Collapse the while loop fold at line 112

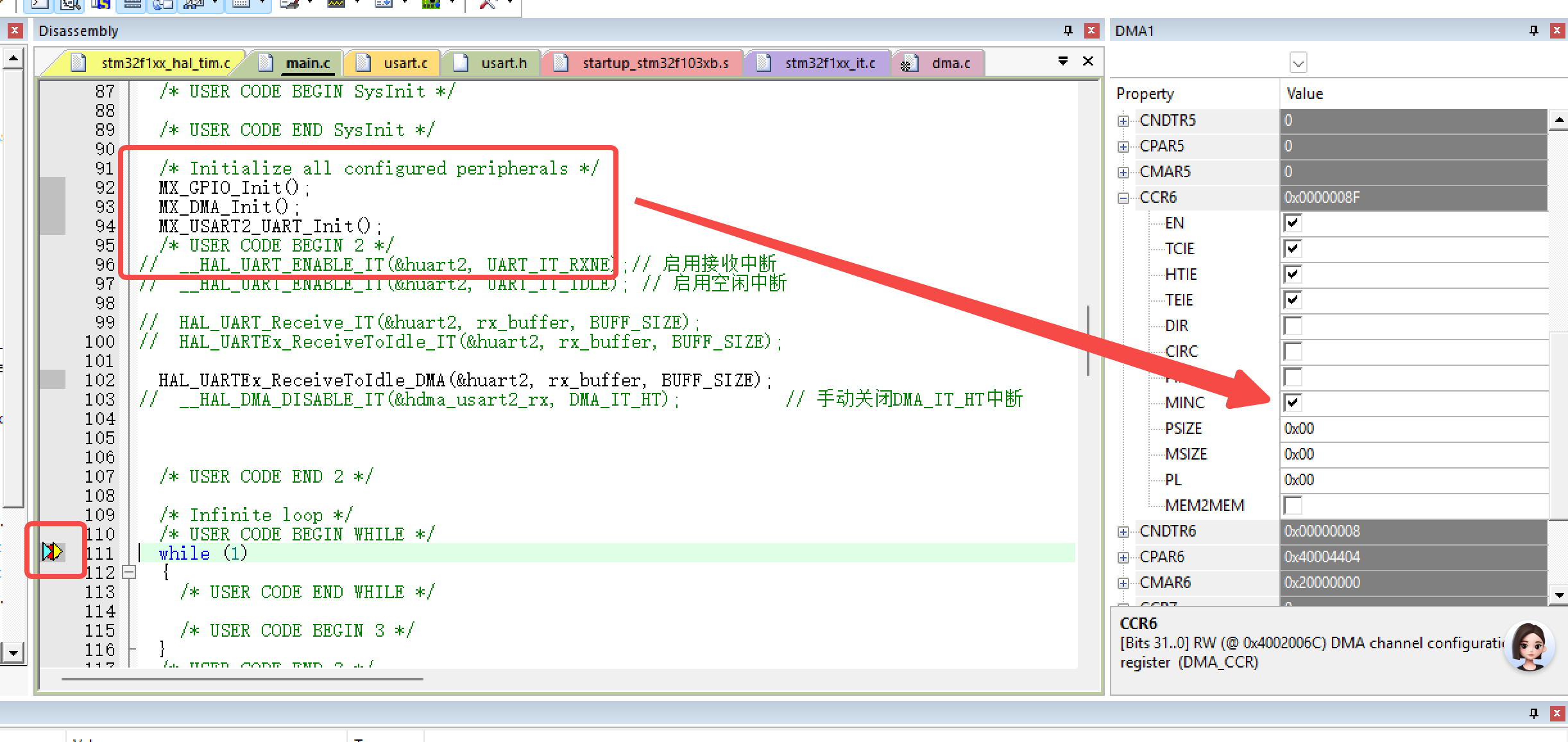pyautogui.click(x=129, y=572)
